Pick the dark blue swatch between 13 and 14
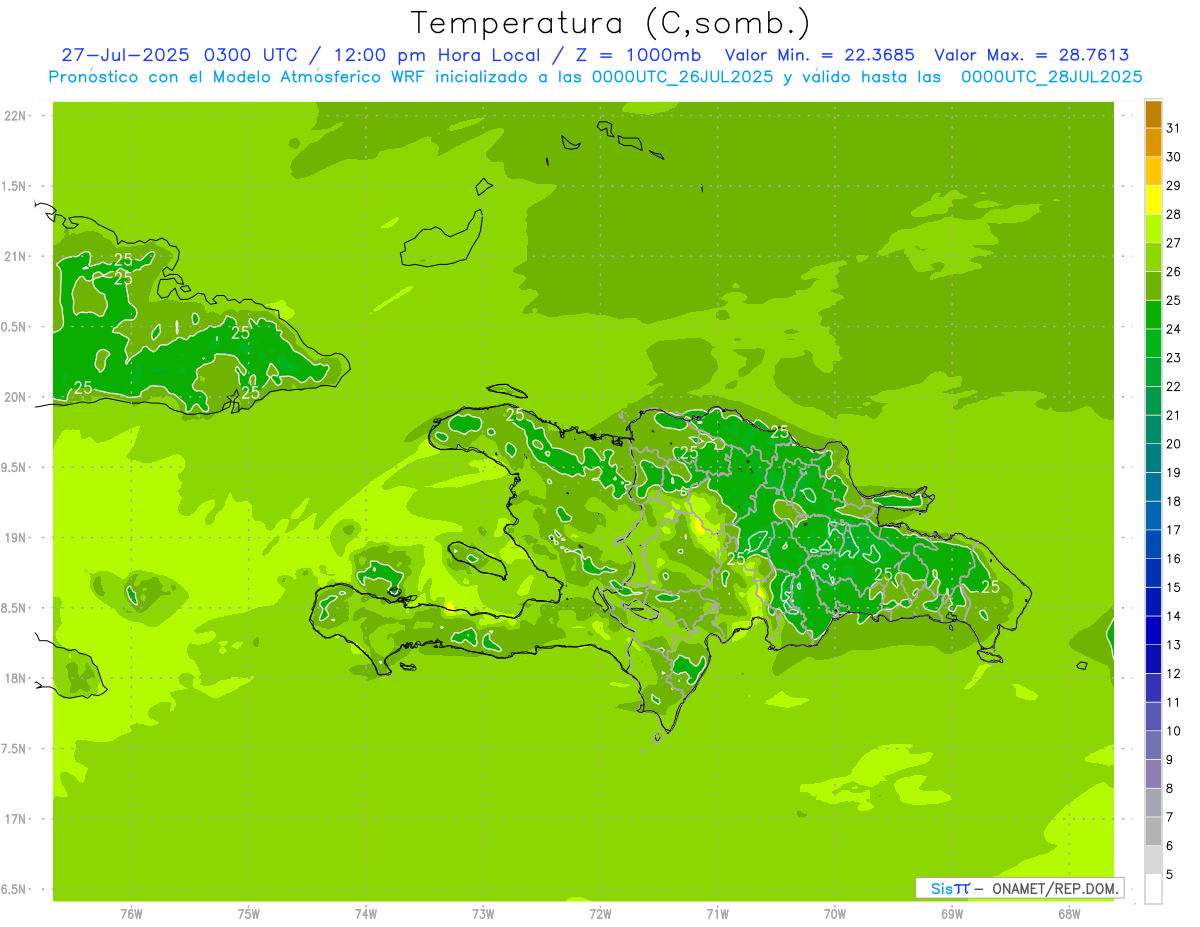The width and height of the screenshot is (1200, 927). tap(1153, 630)
